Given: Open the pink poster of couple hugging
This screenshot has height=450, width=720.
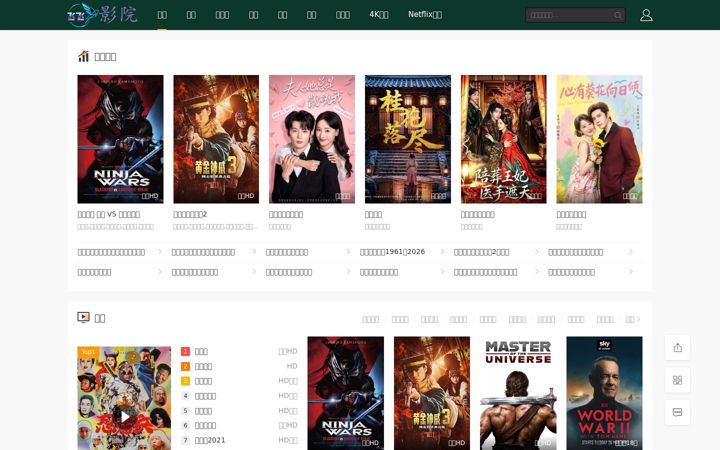Looking at the screenshot, I should tap(312, 139).
